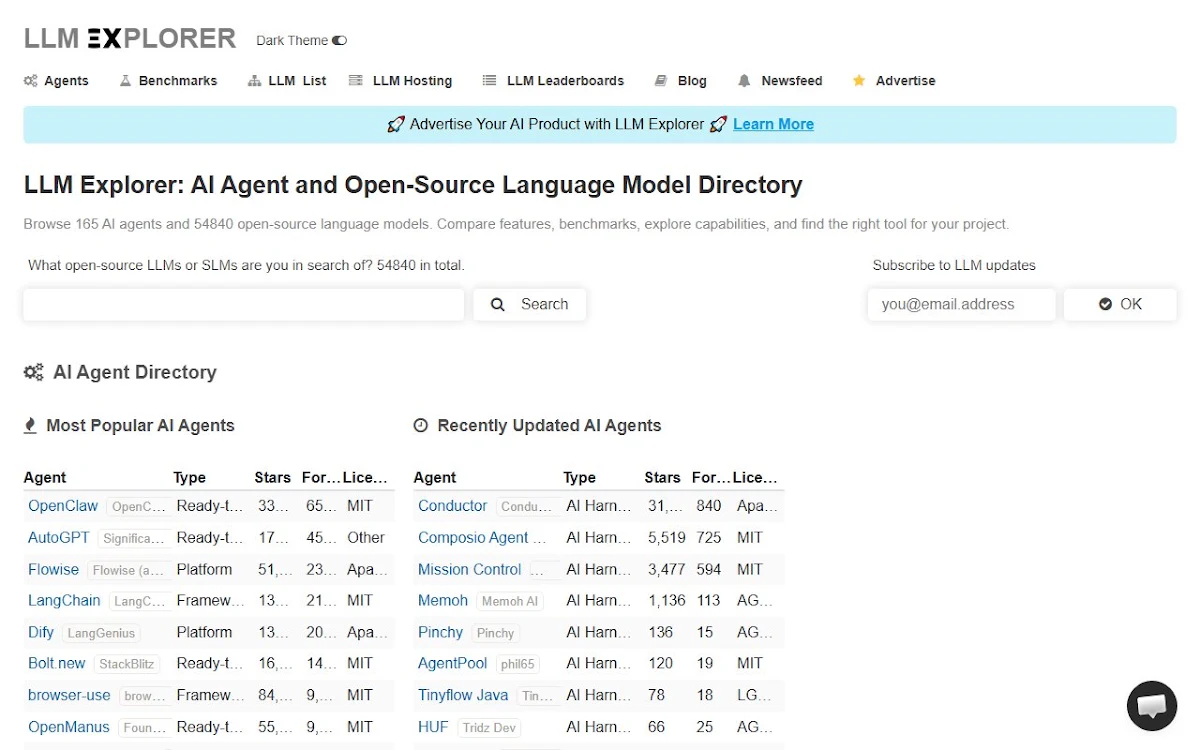Open the AgentPool agent link
Viewport: 1200px width, 750px height.
point(453,663)
